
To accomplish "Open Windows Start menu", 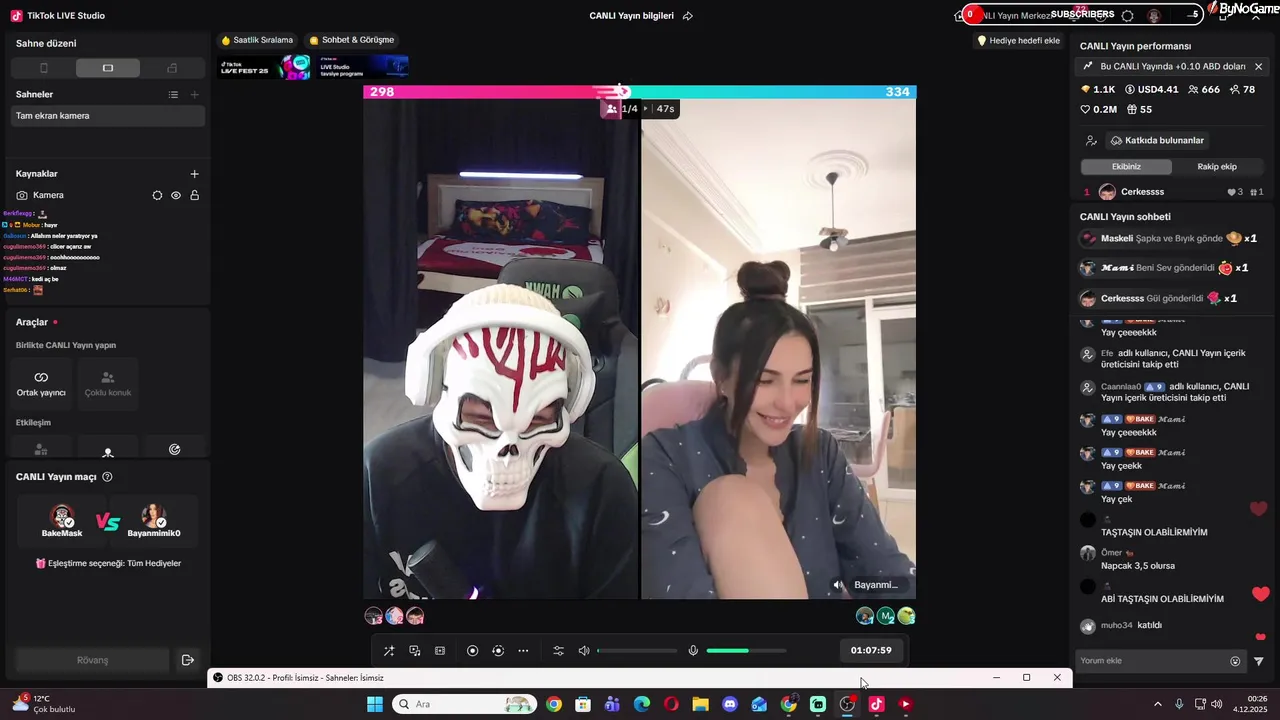I will (x=375, y=704).
